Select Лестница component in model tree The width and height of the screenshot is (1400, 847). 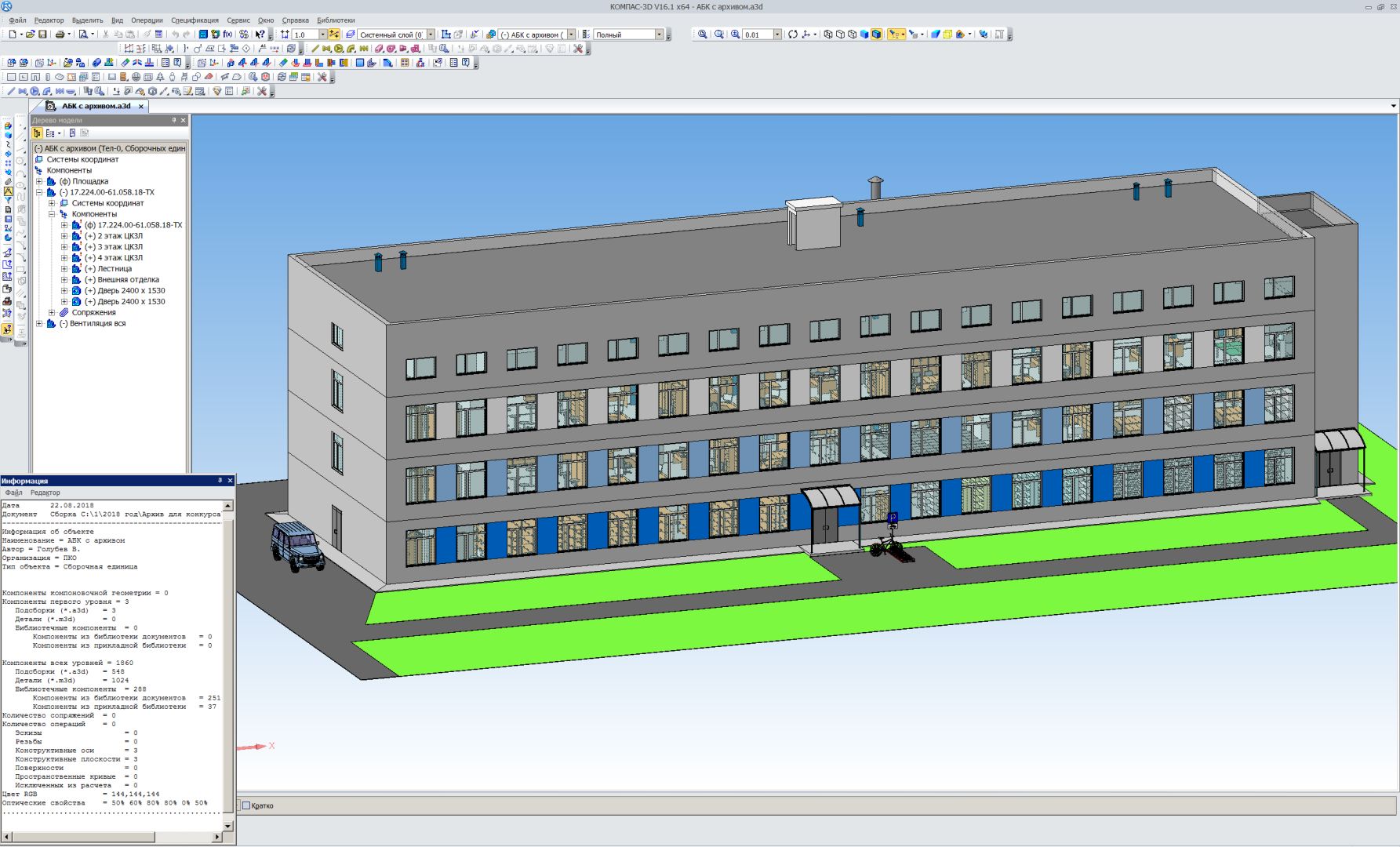point(114,269)
